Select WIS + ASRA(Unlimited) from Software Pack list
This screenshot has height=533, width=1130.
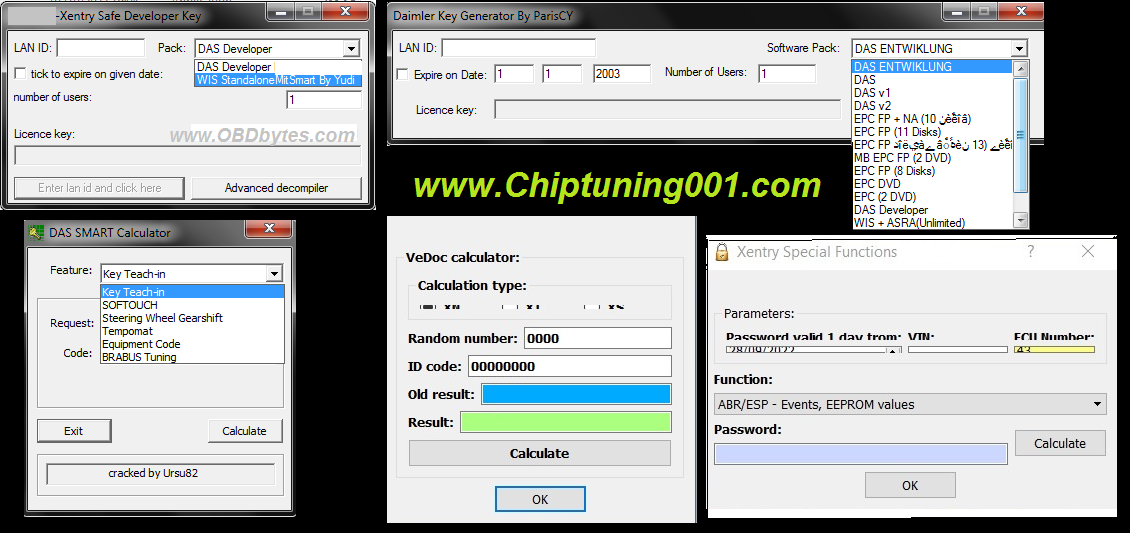point(909,223)
